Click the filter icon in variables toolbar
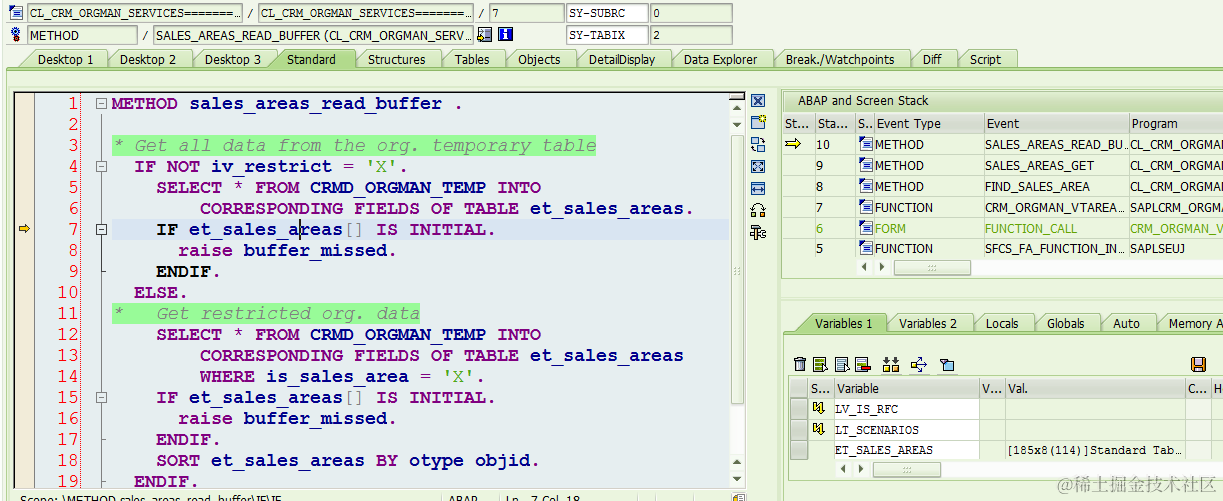Image resolution: width=1223 pixels, height=501 pixels. 947,365
